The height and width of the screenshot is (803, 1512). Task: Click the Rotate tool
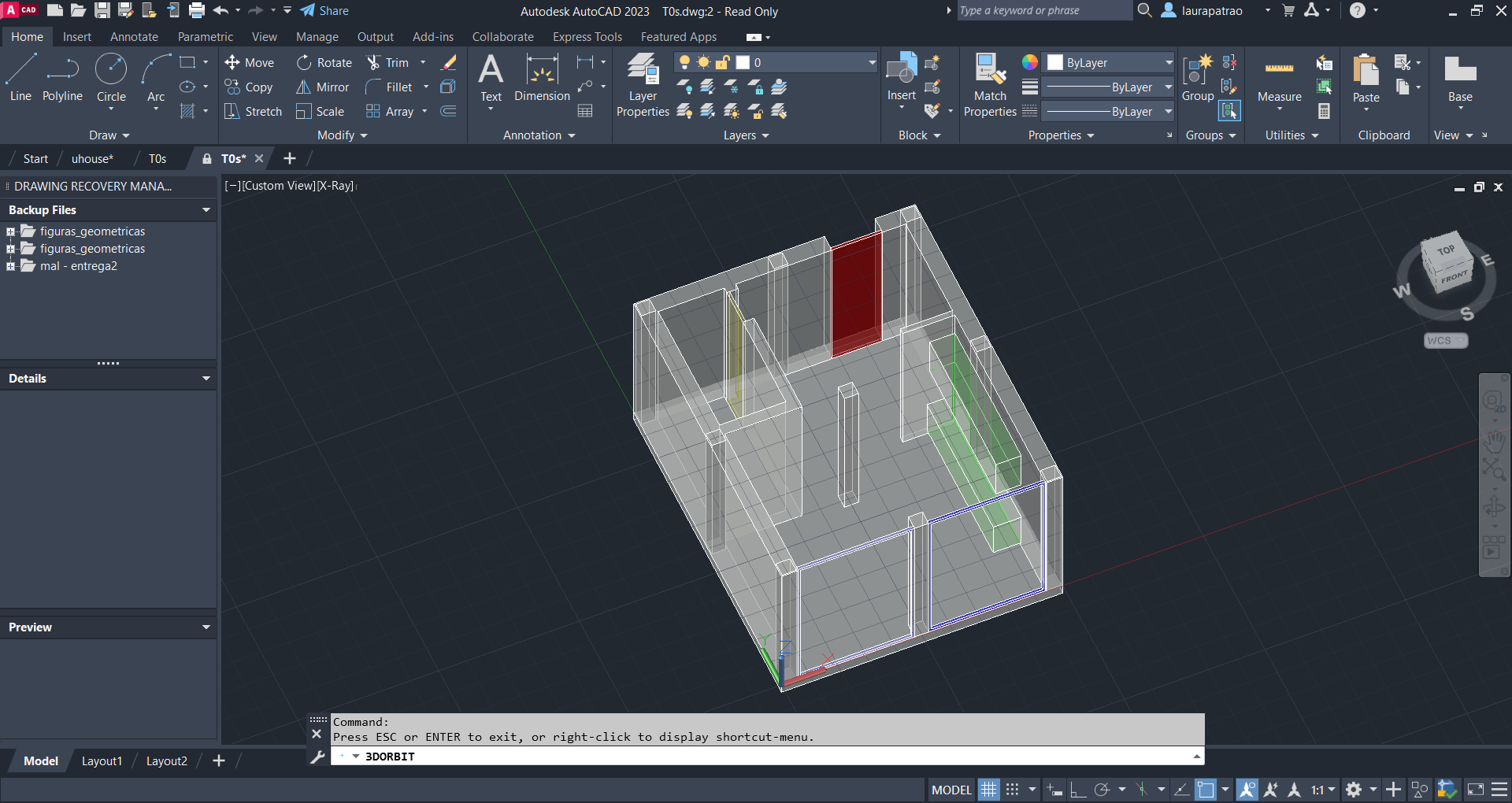coord(324,62)
